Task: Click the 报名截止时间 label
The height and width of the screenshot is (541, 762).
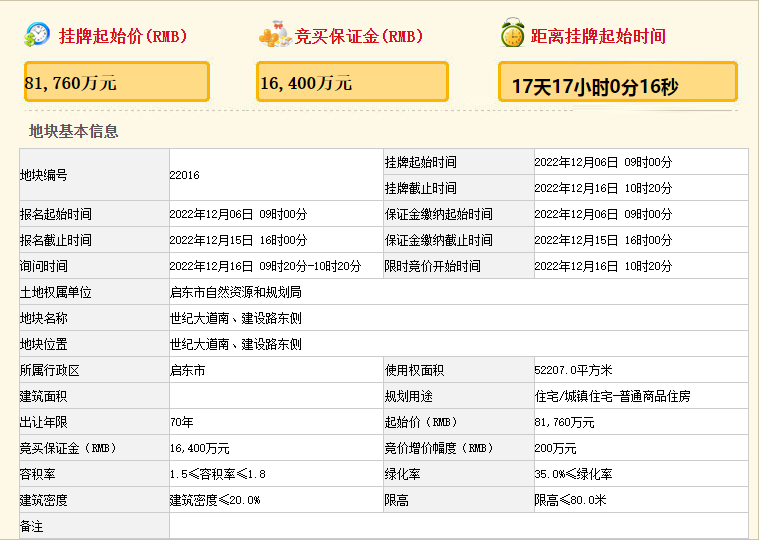Action: tap(55, 240)
